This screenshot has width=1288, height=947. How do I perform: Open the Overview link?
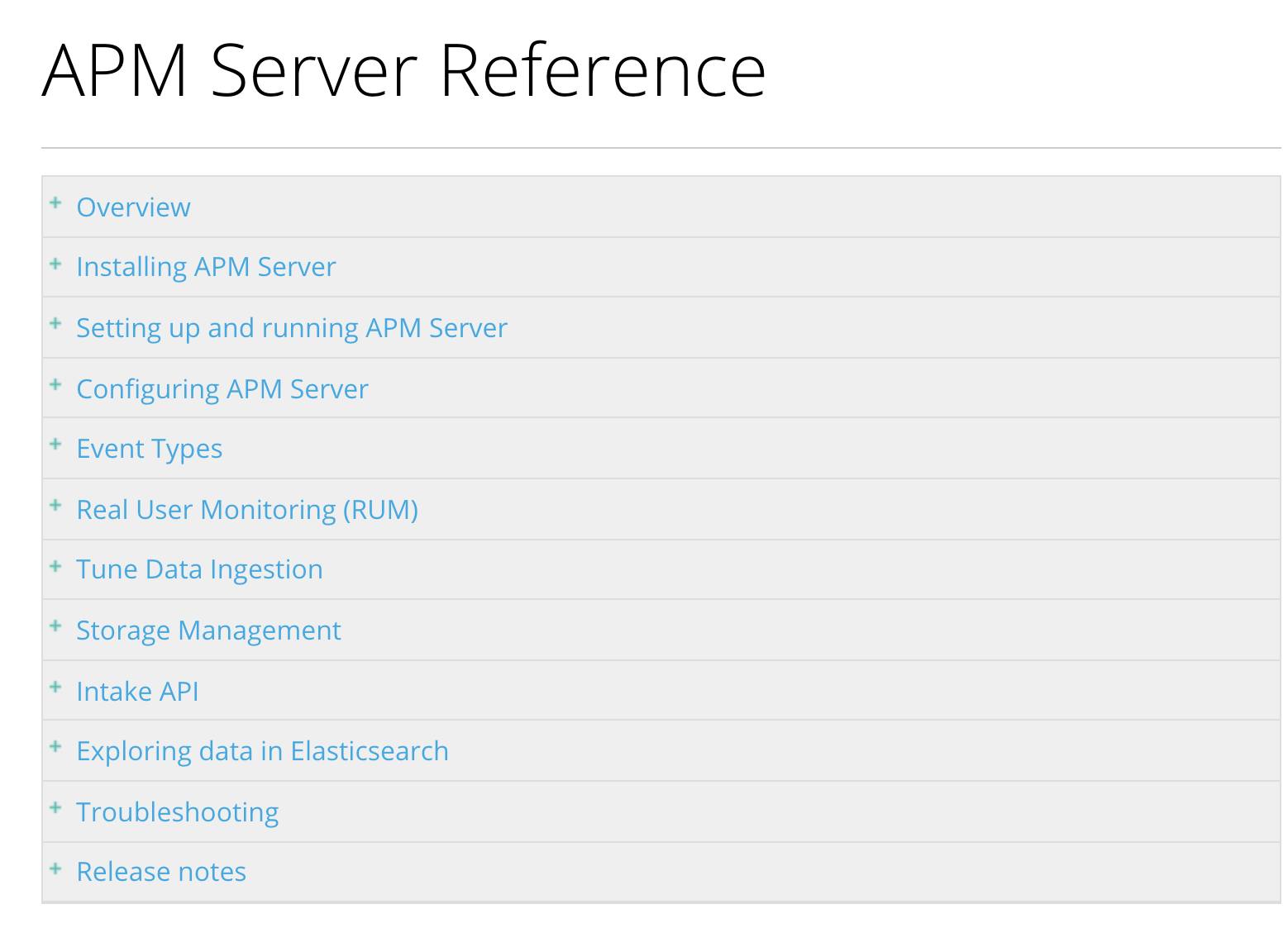coord(133,207)
